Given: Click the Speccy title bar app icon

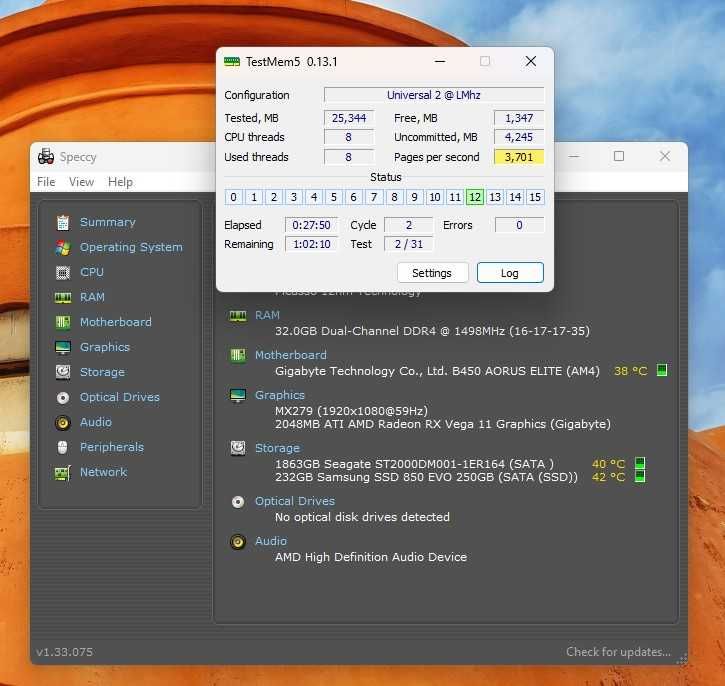Looking at the screenshot, I should pos(46,157).
